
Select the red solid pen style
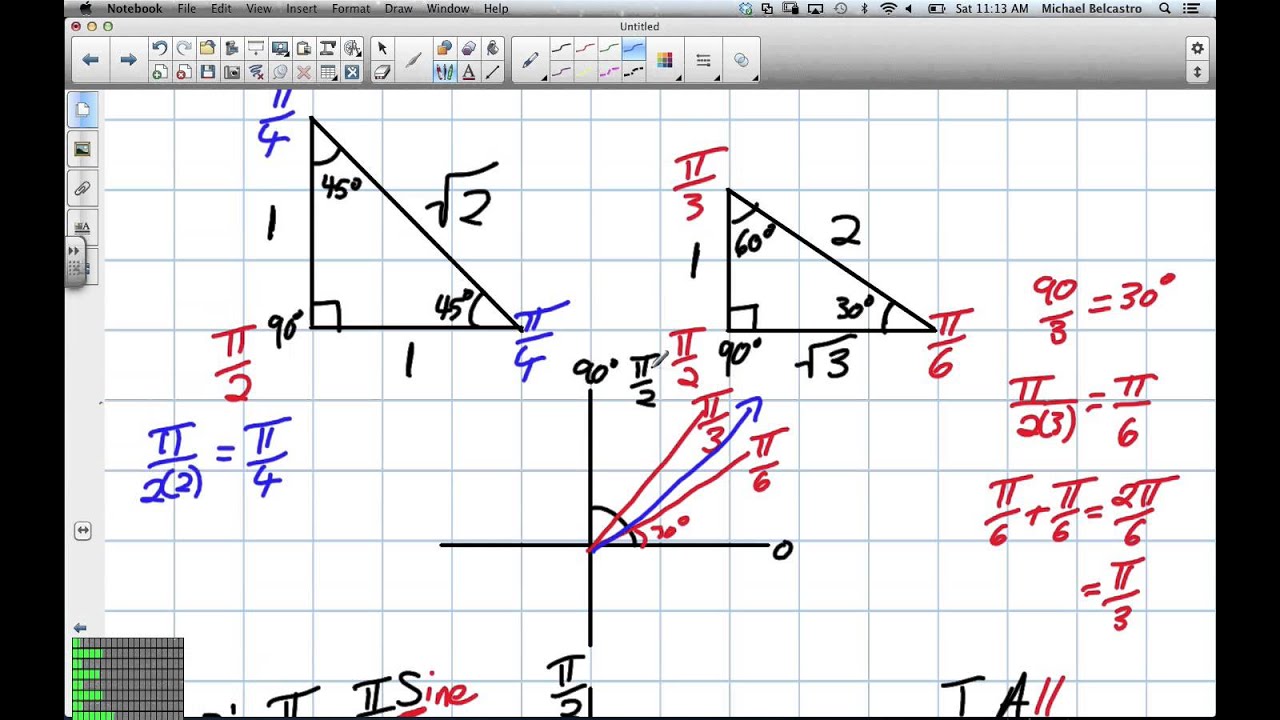tap(585, 47)
